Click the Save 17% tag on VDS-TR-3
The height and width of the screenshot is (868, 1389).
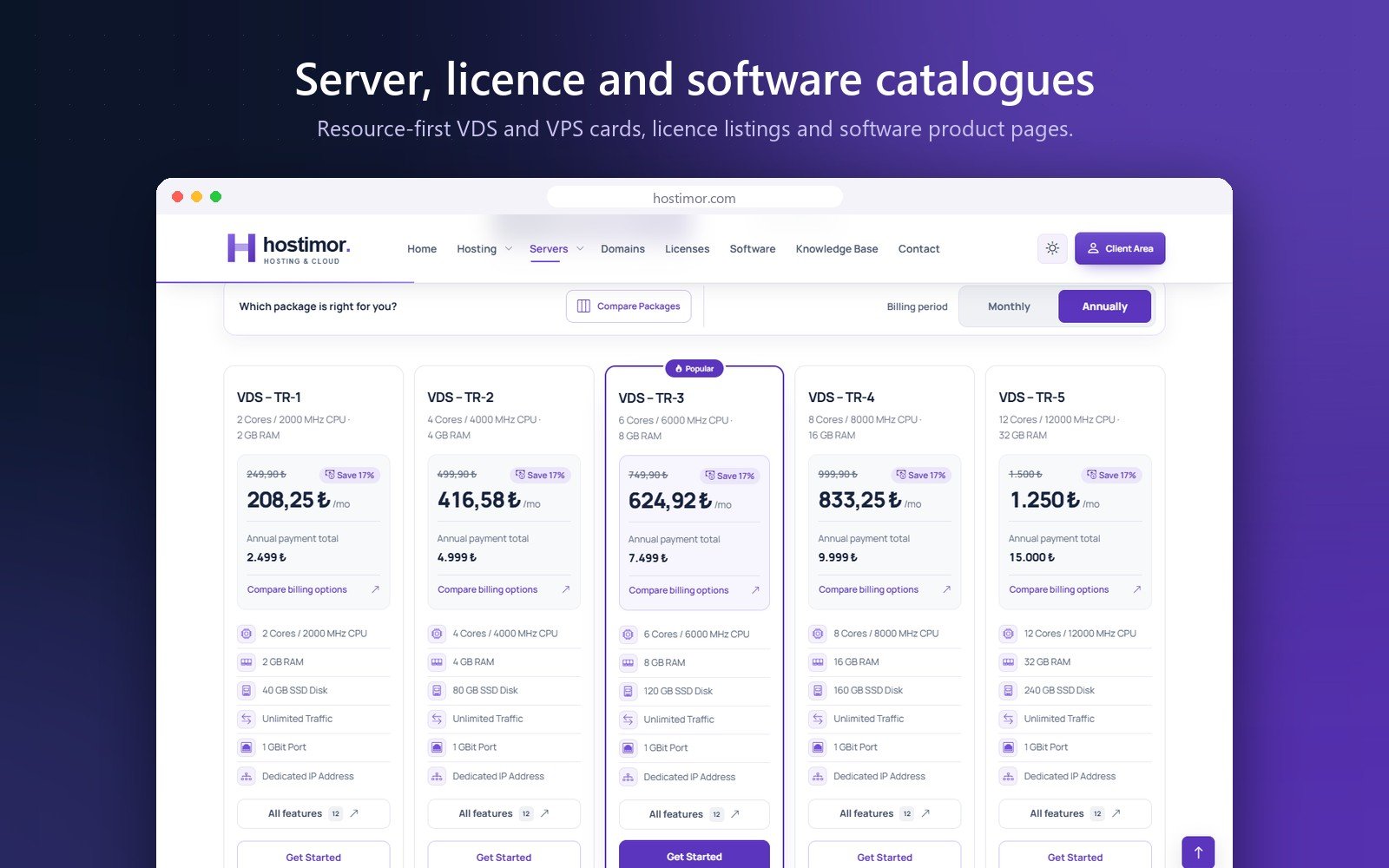pos(730,476)
